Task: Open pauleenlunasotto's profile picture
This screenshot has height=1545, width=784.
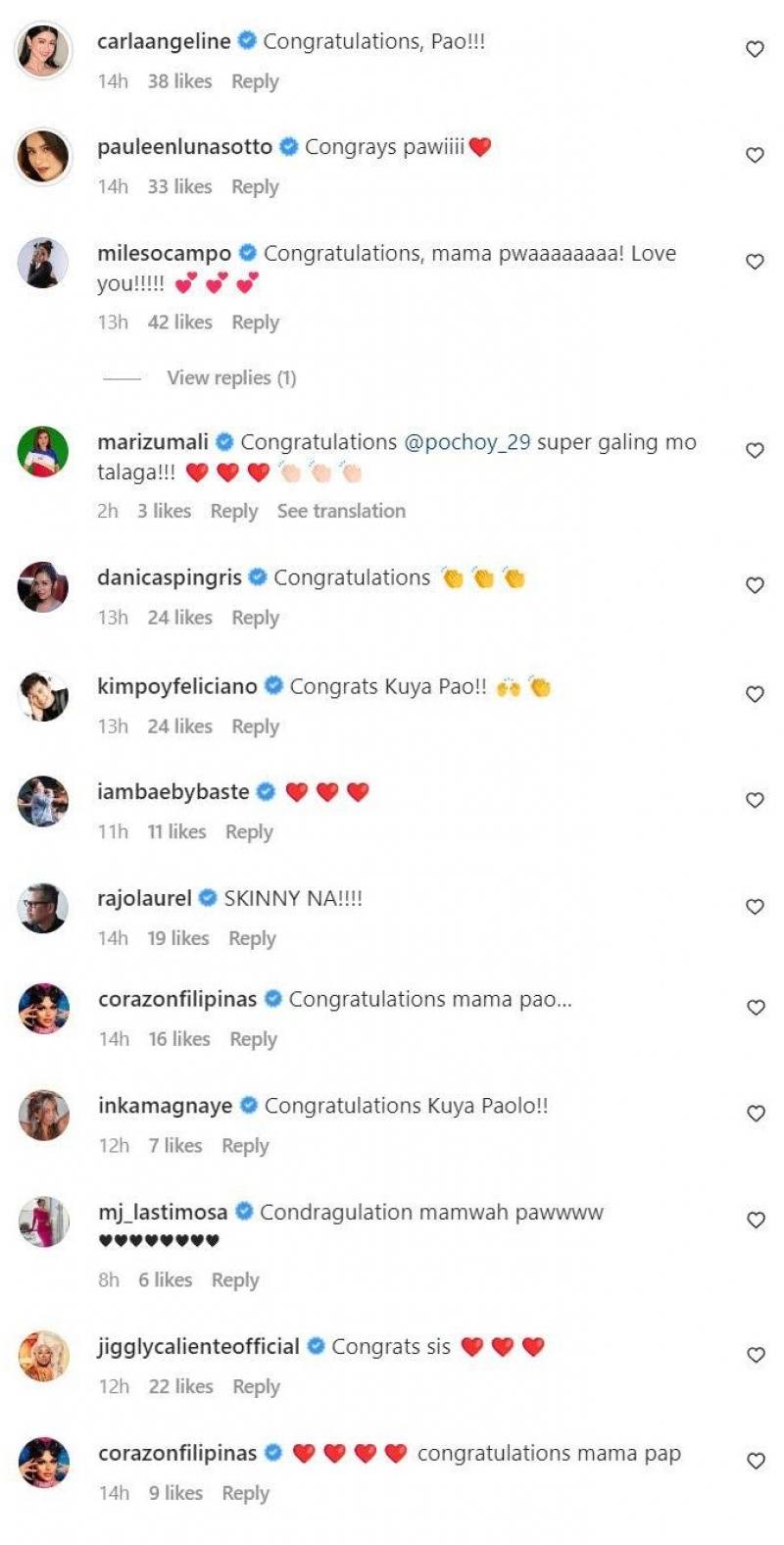Action: tap(44, 156)
